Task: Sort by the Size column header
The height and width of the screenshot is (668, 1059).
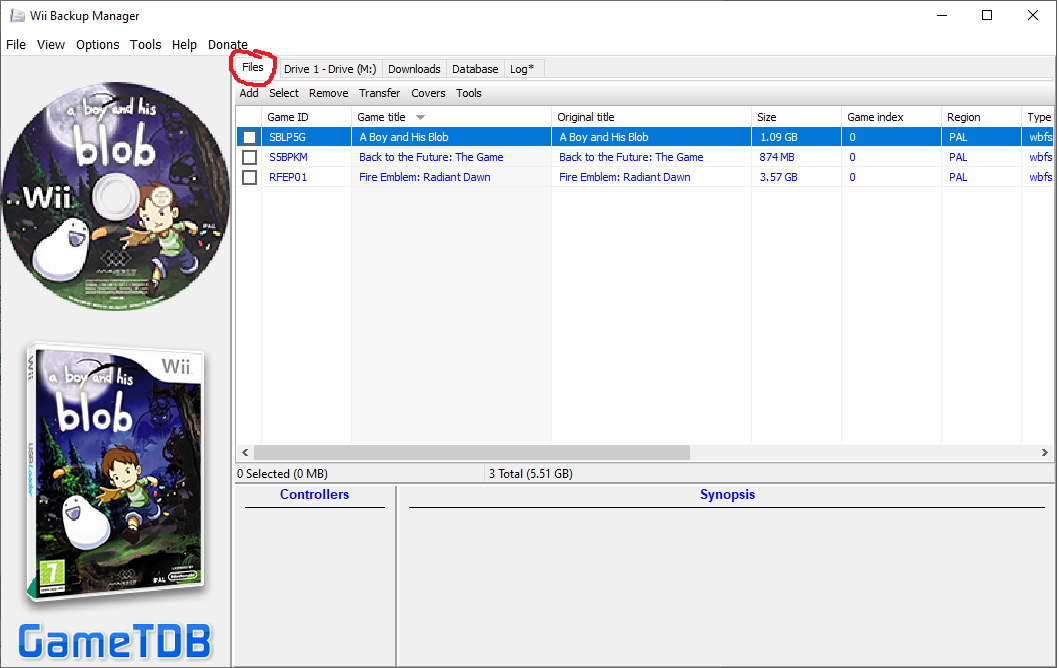Action: (796, 117)
